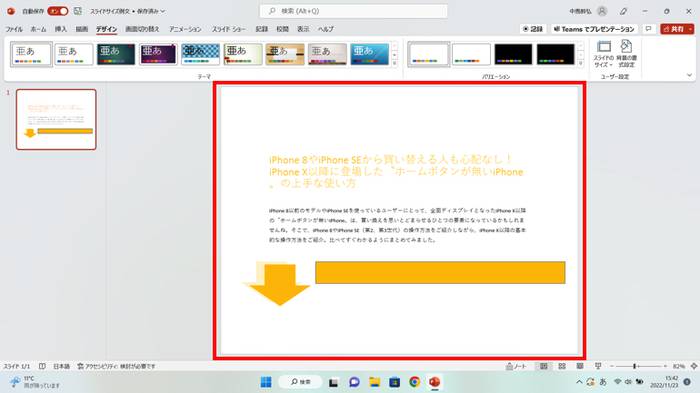Expand the themes gallery more arrow
This screenshot has width=700, height=393.
point(395,63)
